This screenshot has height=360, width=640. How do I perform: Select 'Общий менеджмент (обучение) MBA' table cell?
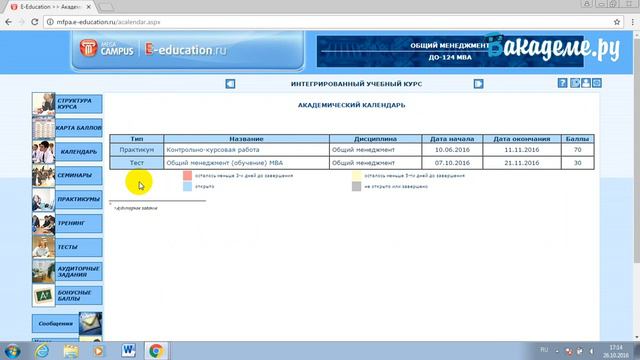pyautogui.click(x=247, y=163)
